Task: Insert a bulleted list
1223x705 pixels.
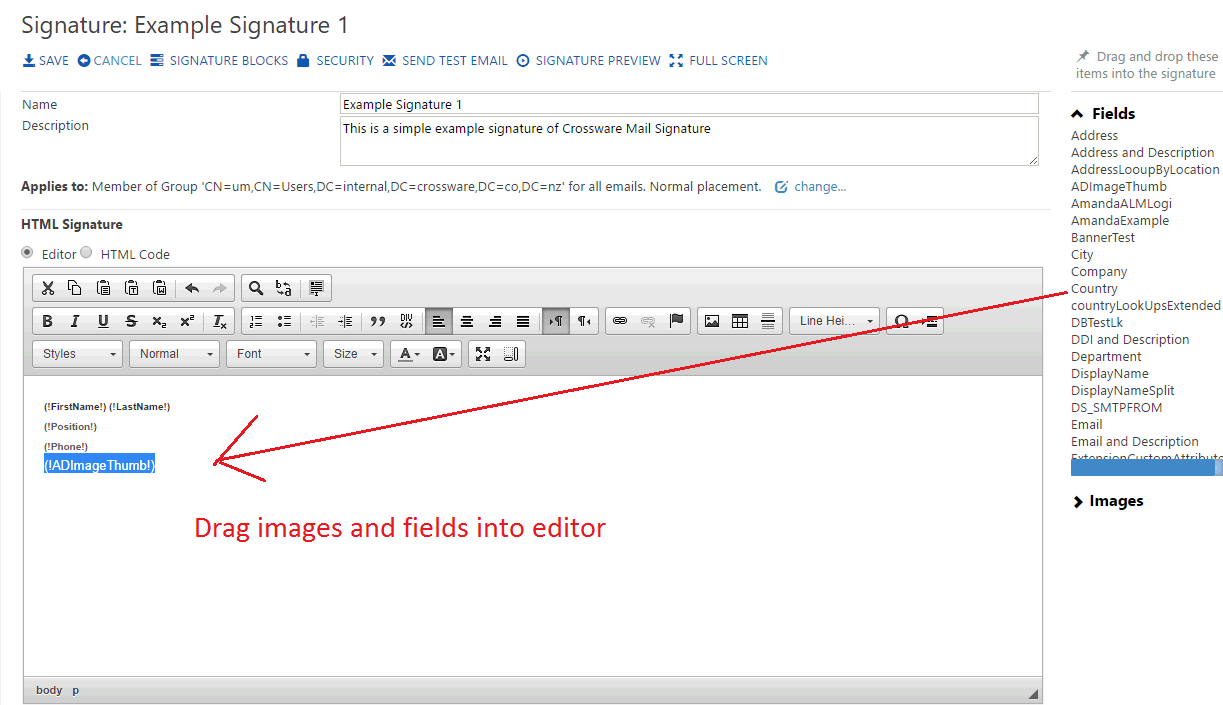Action: [x=284, y=321]
